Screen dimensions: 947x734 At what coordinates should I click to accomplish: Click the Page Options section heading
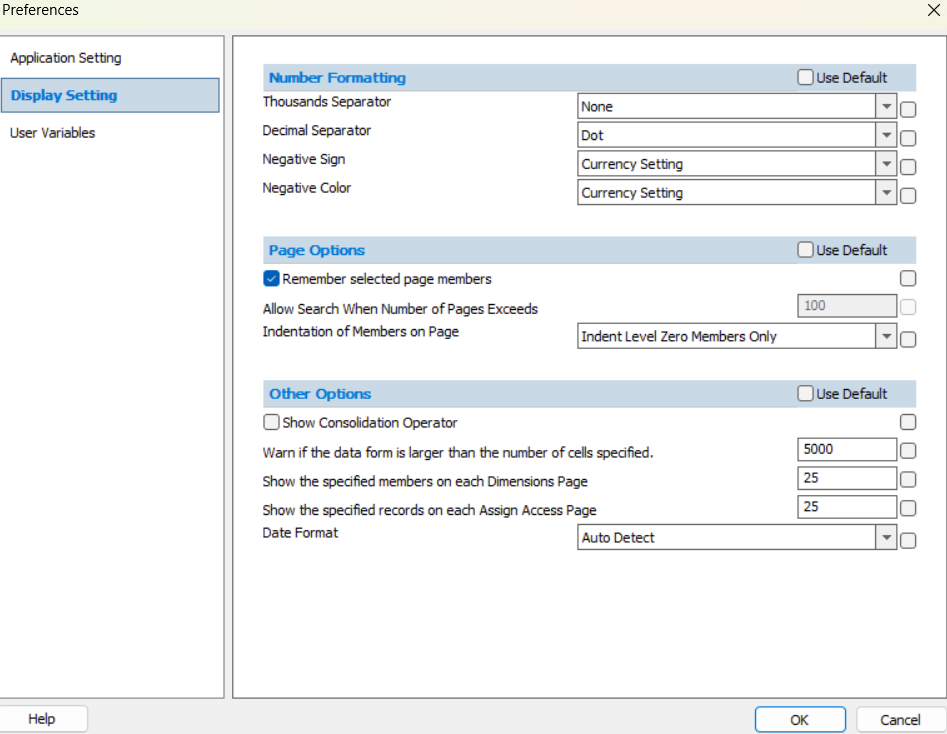coord(316,250)
